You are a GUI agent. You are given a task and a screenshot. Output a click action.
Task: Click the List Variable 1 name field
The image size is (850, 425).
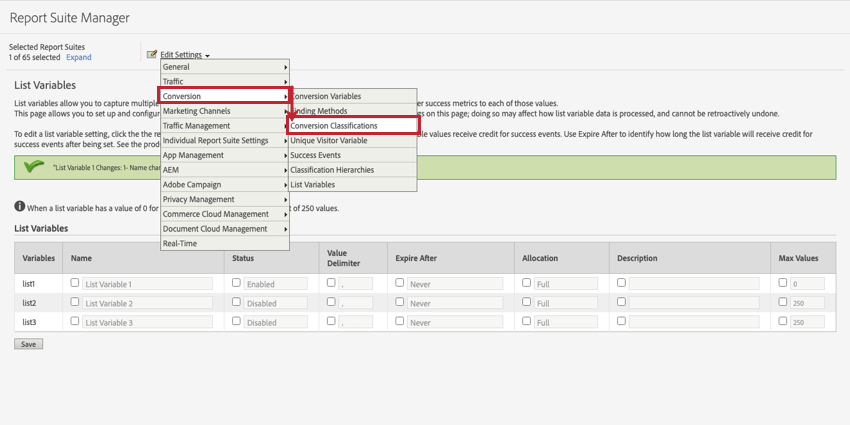147,284
